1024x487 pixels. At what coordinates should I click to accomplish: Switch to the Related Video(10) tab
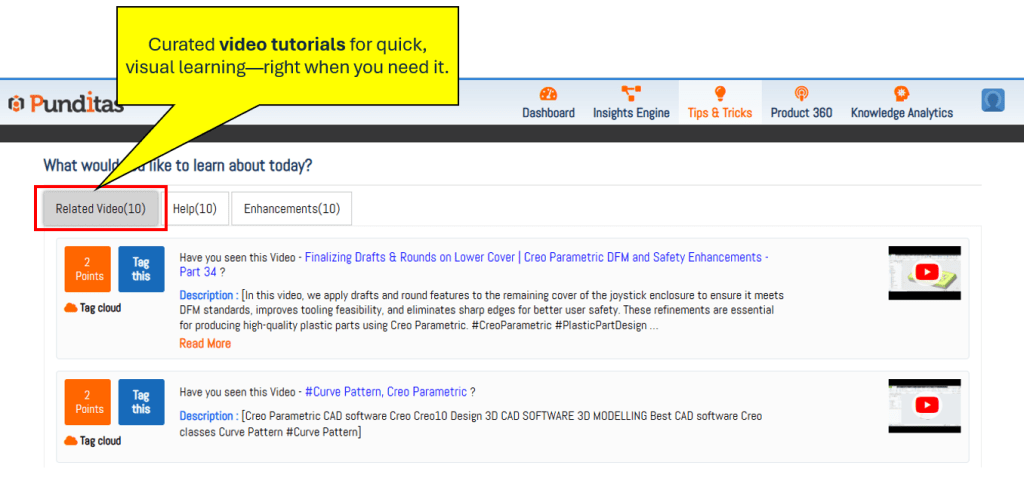point(100,209)
